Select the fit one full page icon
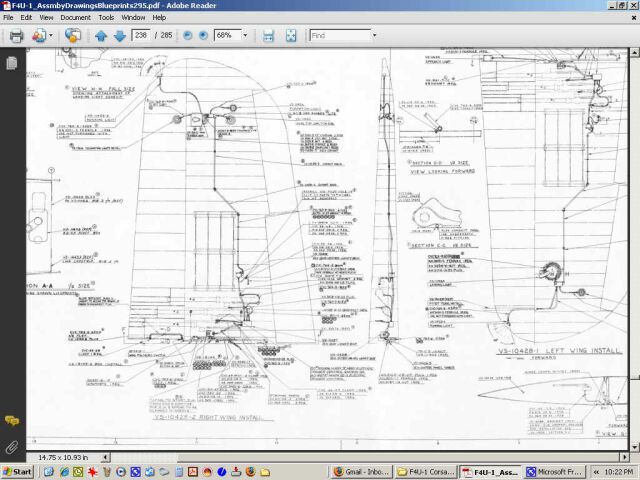 click(291, 36)
